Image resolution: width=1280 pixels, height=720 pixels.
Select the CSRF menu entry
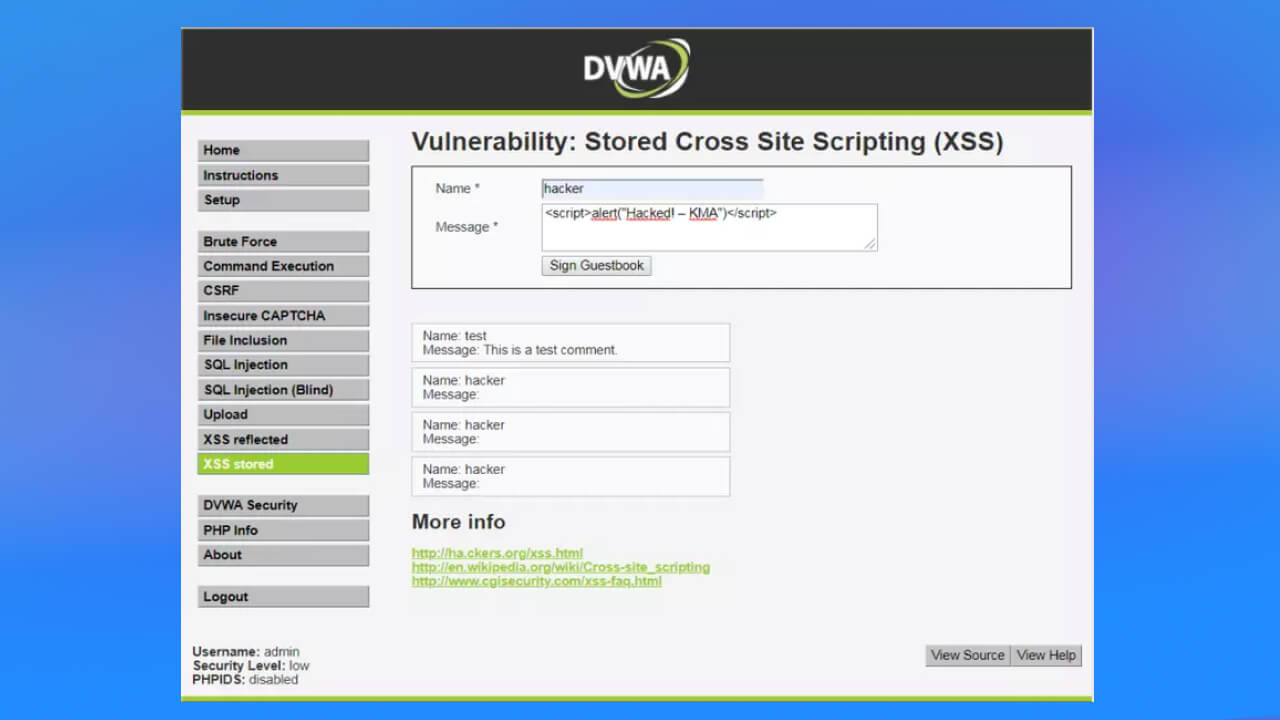(283, 291)
